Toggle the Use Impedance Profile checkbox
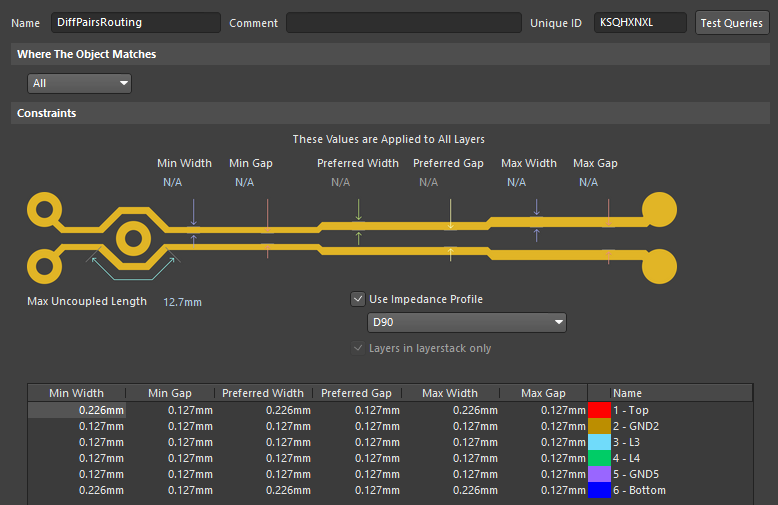The width and height of the screenshot is (778, 505). [358, 299]
